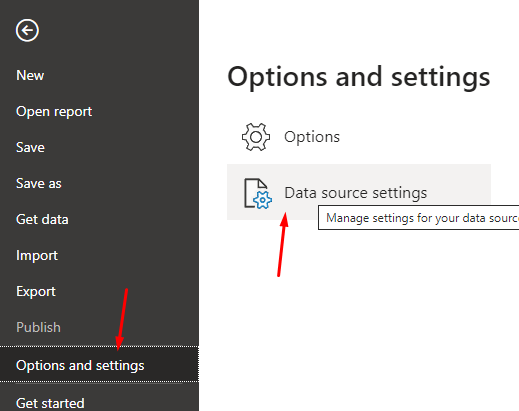Open the Save as menu entry

[39, 183]
